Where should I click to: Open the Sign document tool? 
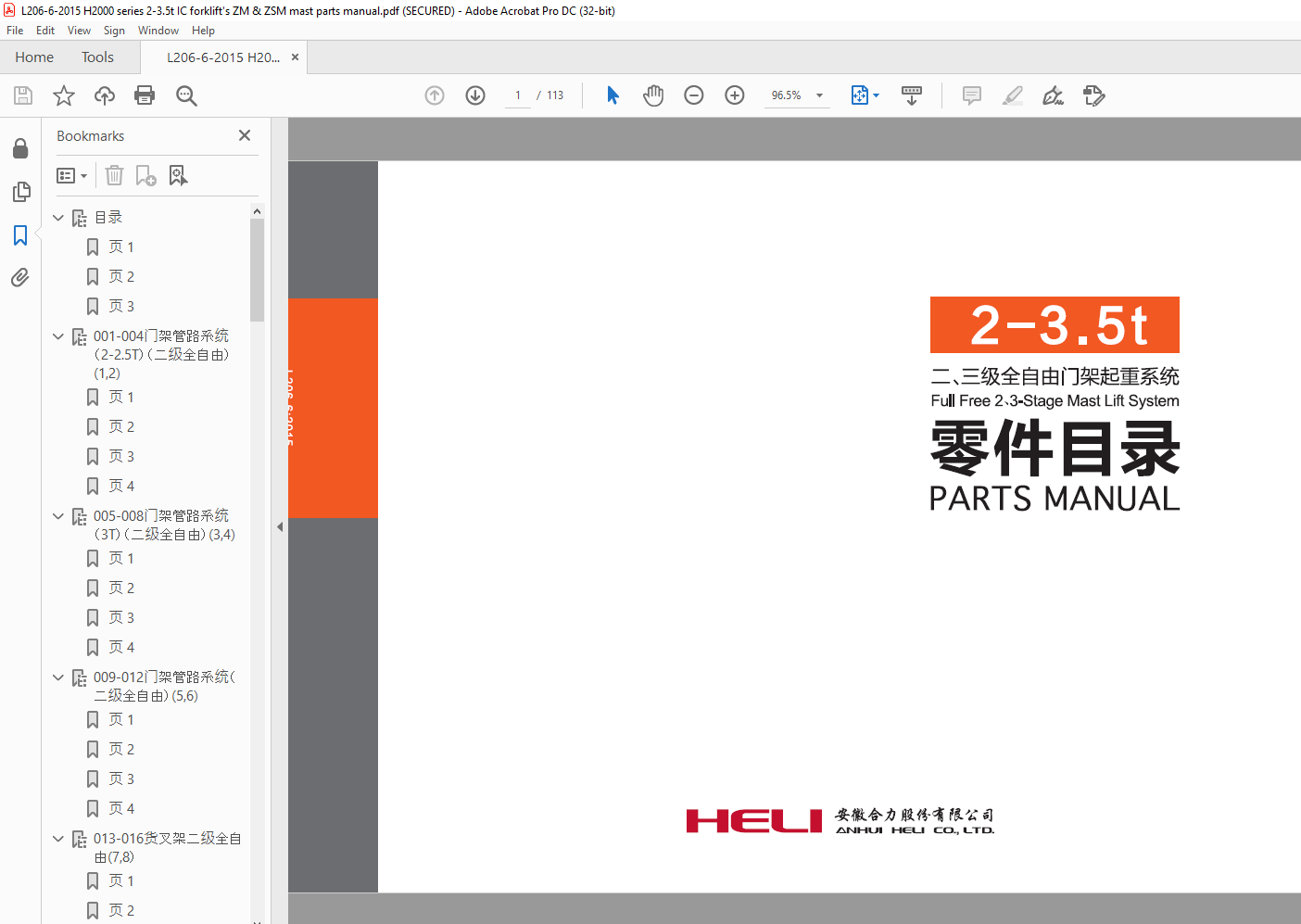[1054, 95]
